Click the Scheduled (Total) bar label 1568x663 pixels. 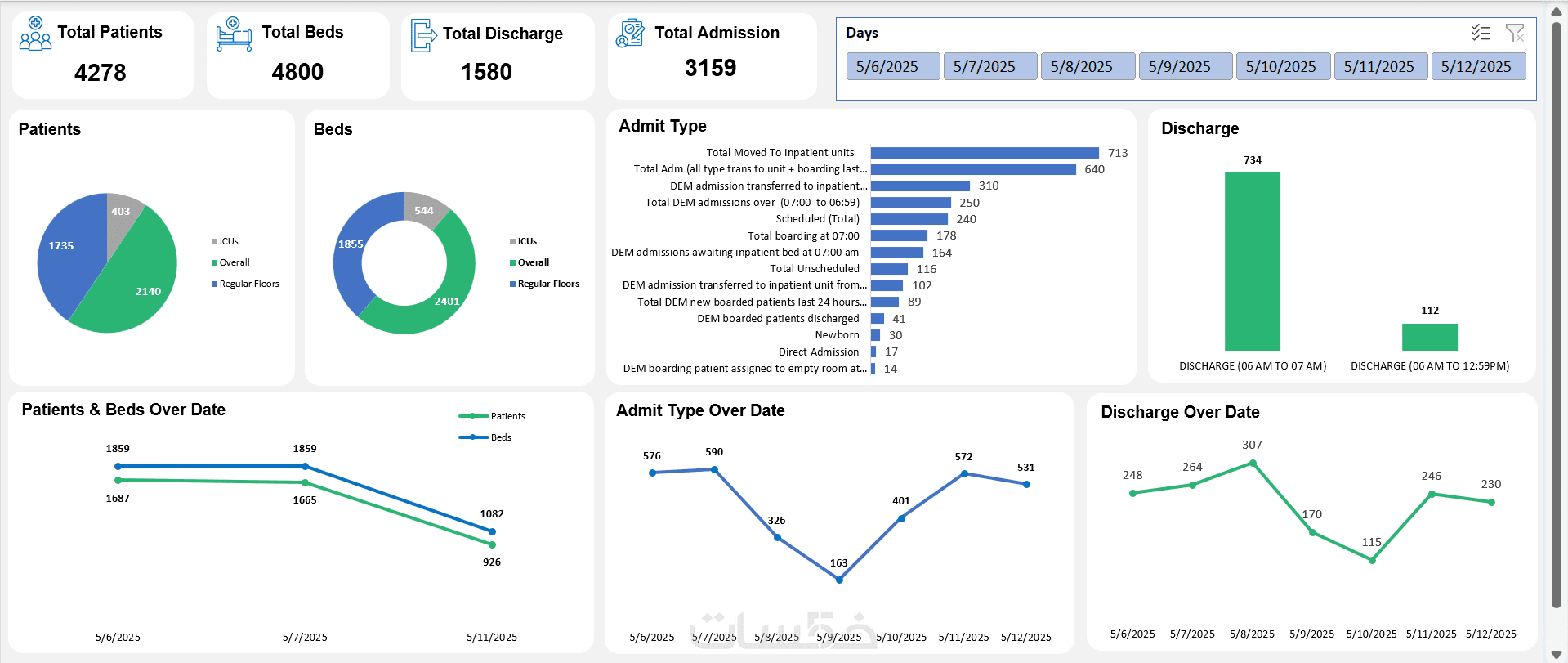coord(817,219)
